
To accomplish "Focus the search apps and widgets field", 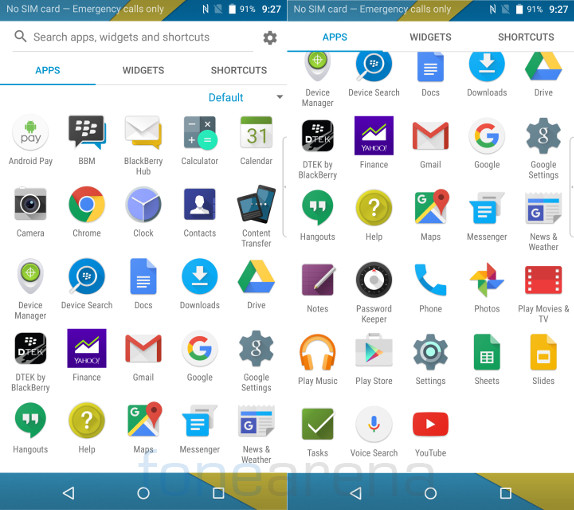I will pyautogui.click(x=132, y=37).
